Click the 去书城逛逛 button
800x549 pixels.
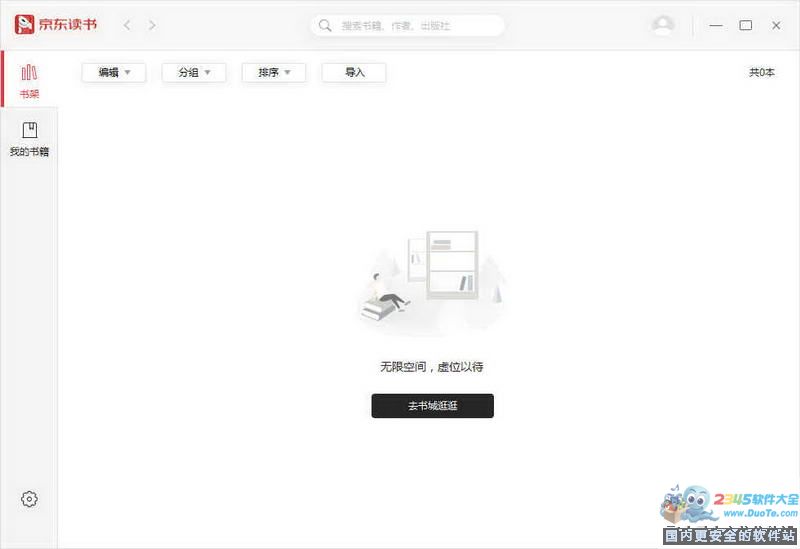point(432,406)
